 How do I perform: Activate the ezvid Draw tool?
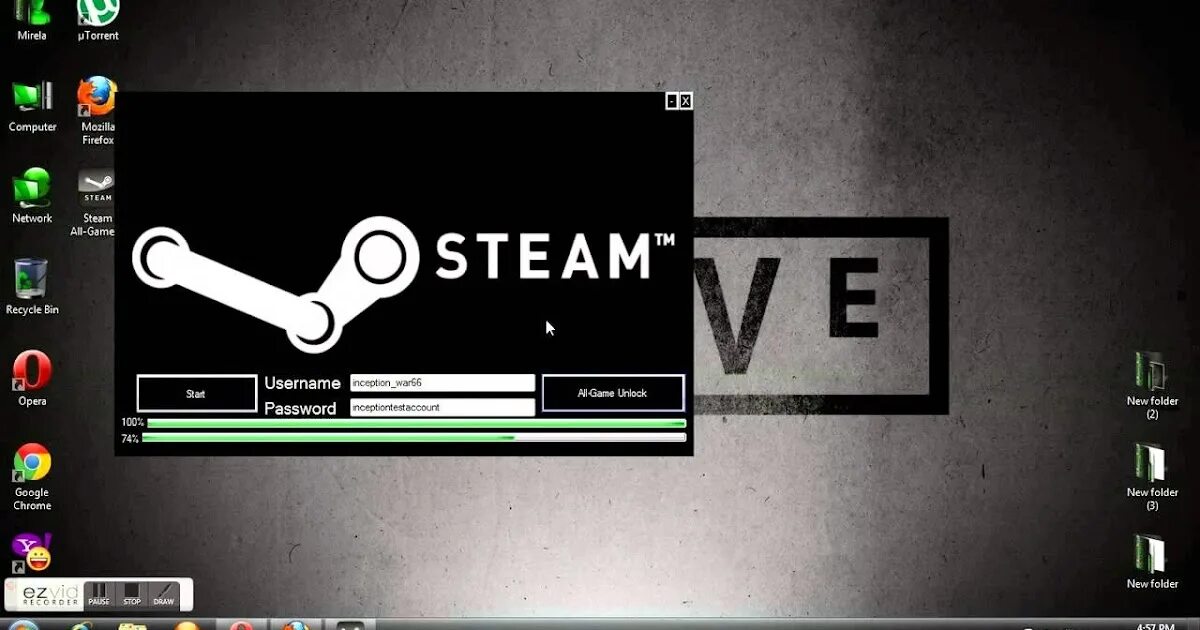point(163,594)
